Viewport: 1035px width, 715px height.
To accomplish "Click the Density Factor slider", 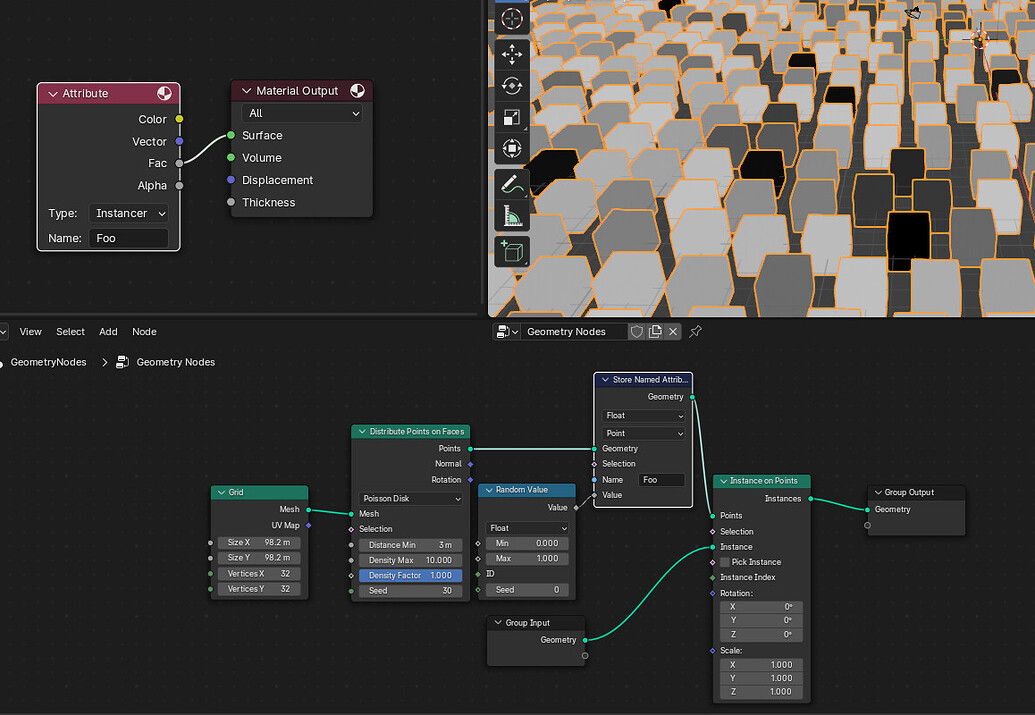I will (x=410, y=576).
